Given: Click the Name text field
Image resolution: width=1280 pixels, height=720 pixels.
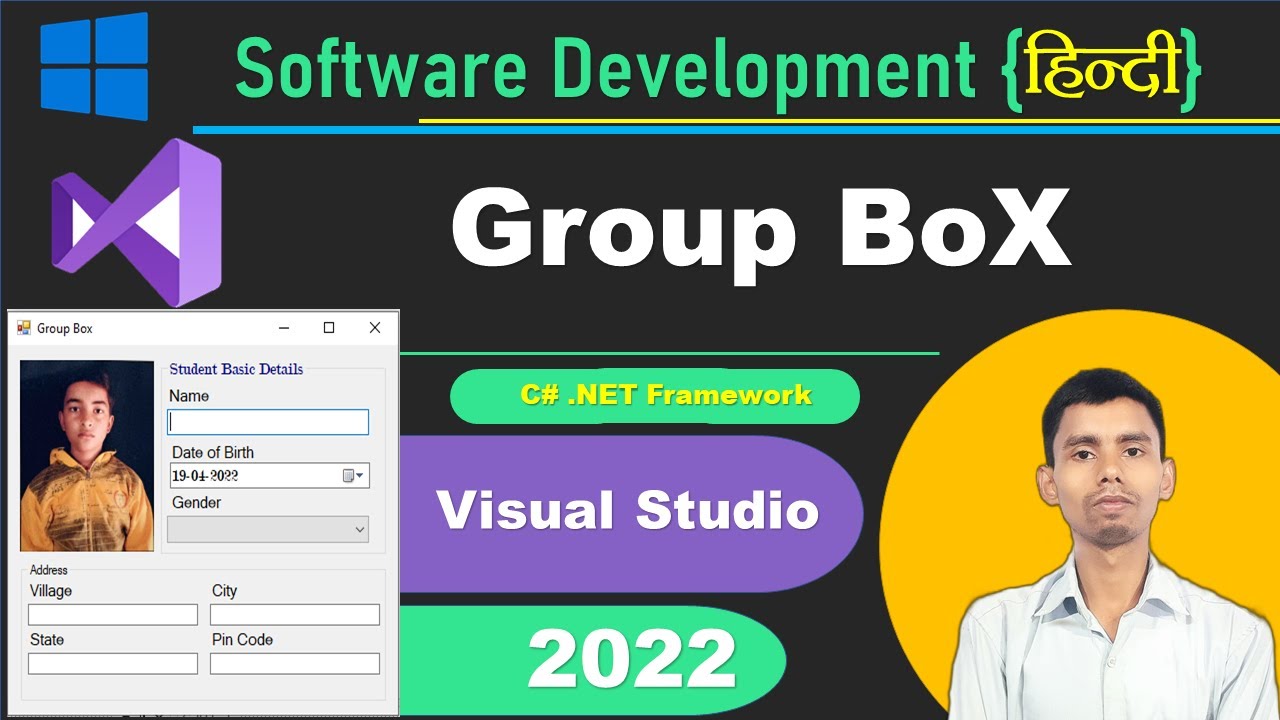Looking at the screenshot, I should point(268,422).
